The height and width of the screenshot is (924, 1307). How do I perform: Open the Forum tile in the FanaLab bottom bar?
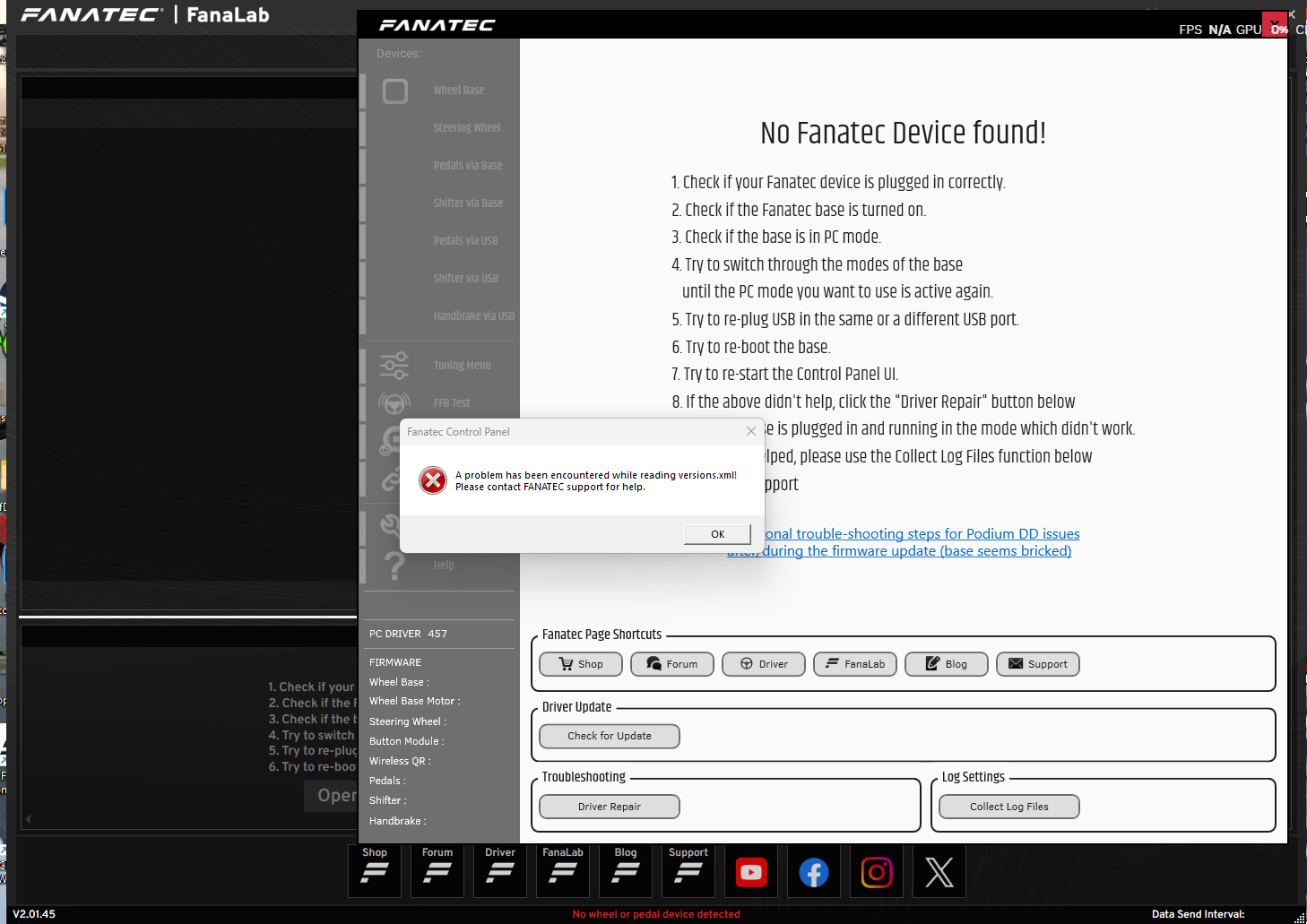click(x=437, y=870)
